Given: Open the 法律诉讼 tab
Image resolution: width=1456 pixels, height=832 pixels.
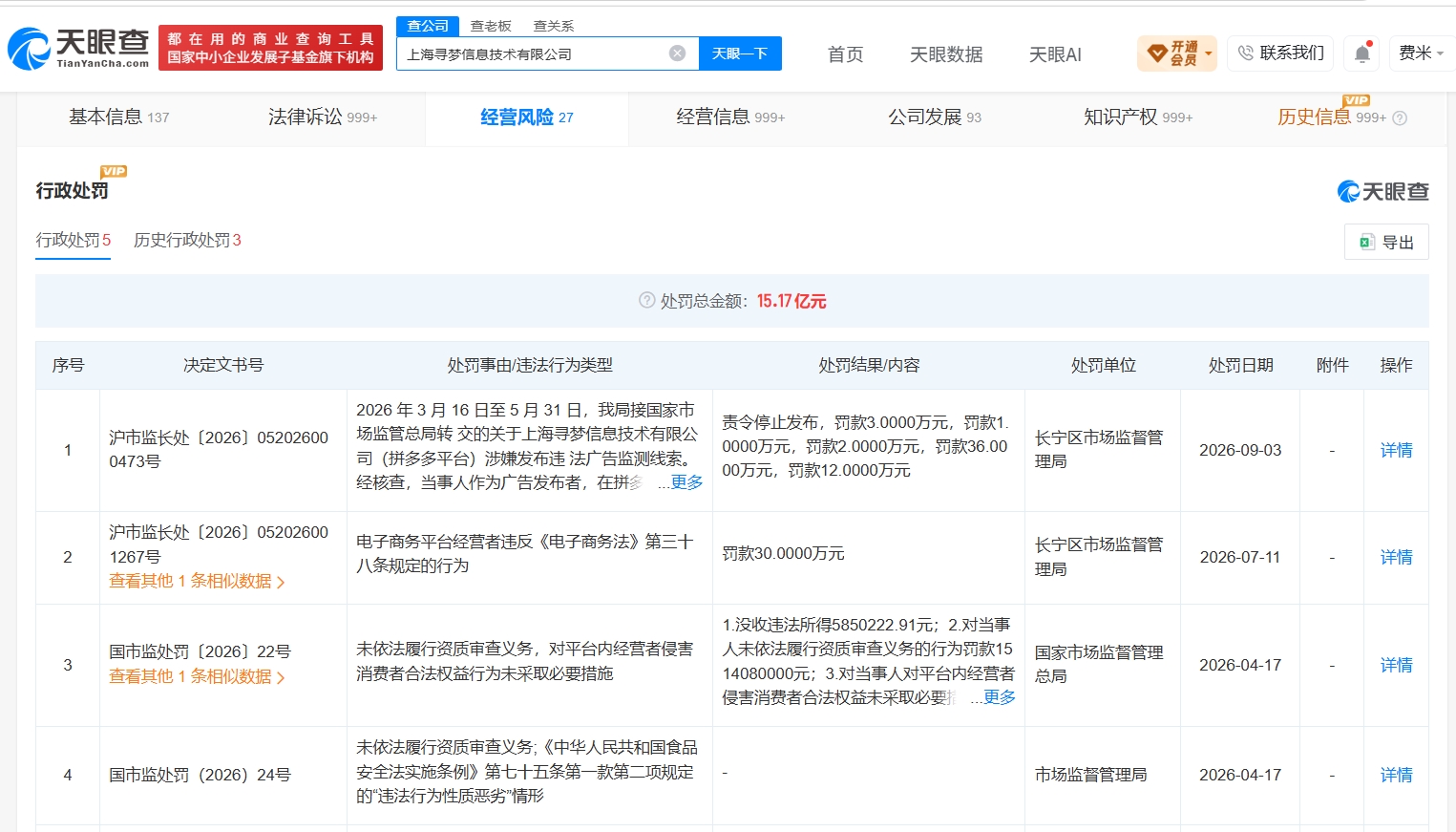Looking at the screenshot, I should point(323,117).
